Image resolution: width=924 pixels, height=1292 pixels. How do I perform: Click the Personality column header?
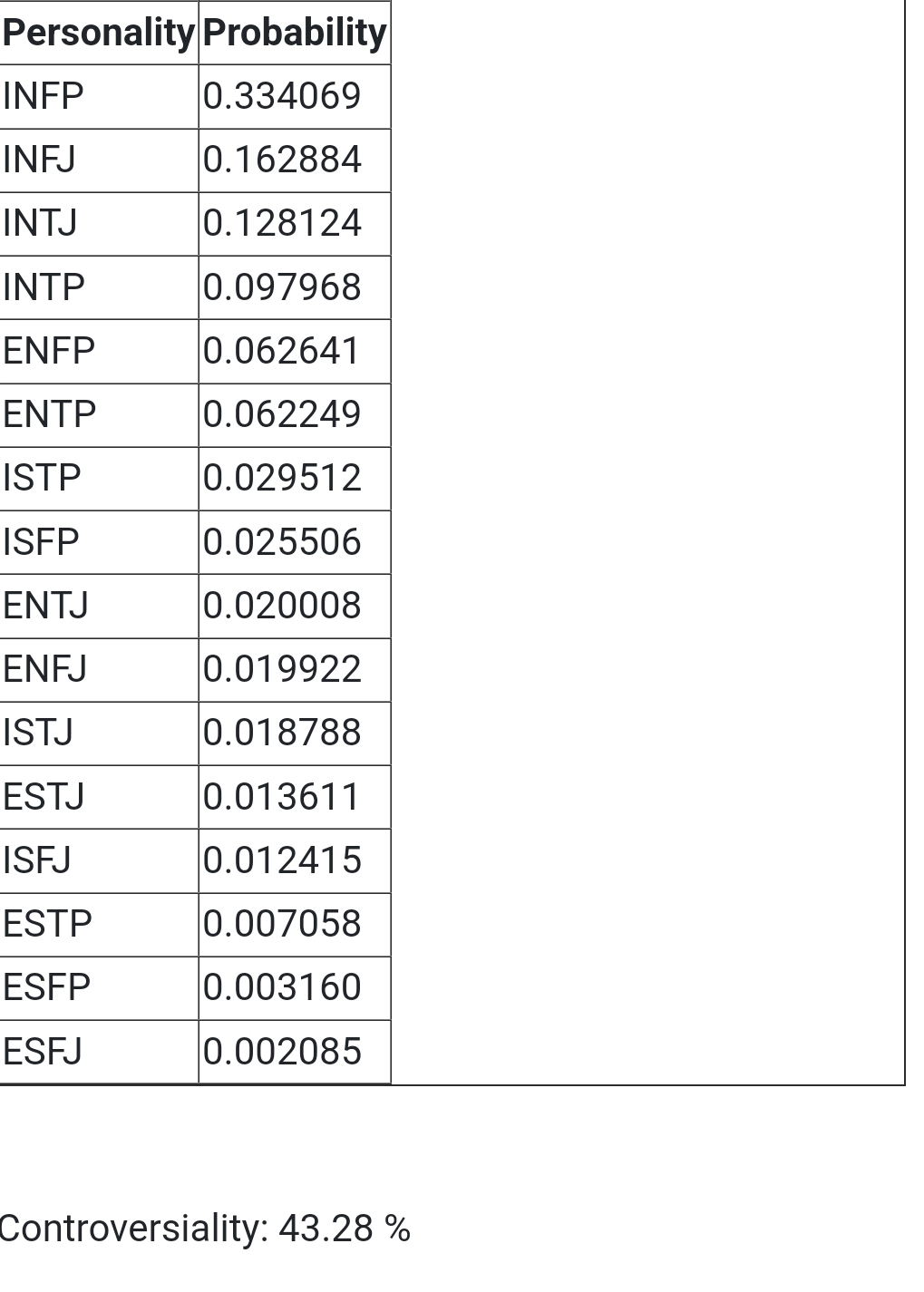[98, 33]
